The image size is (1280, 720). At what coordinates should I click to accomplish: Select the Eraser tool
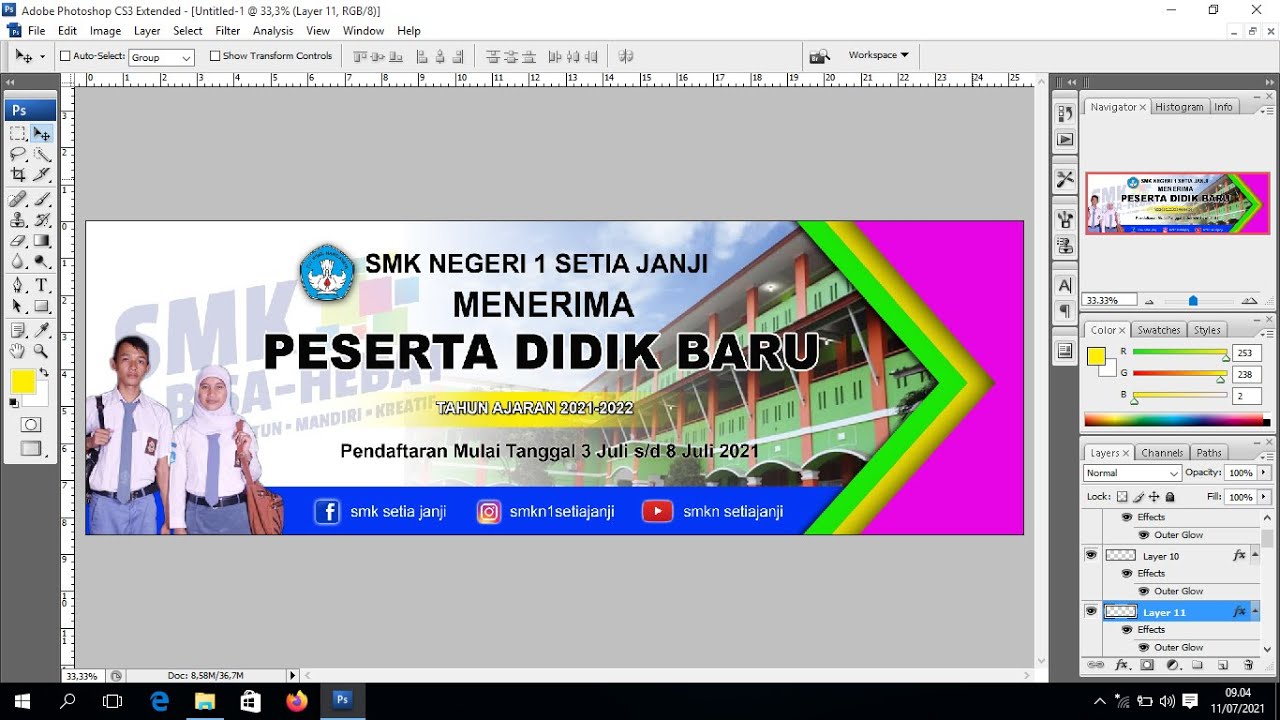click(18, 241)
